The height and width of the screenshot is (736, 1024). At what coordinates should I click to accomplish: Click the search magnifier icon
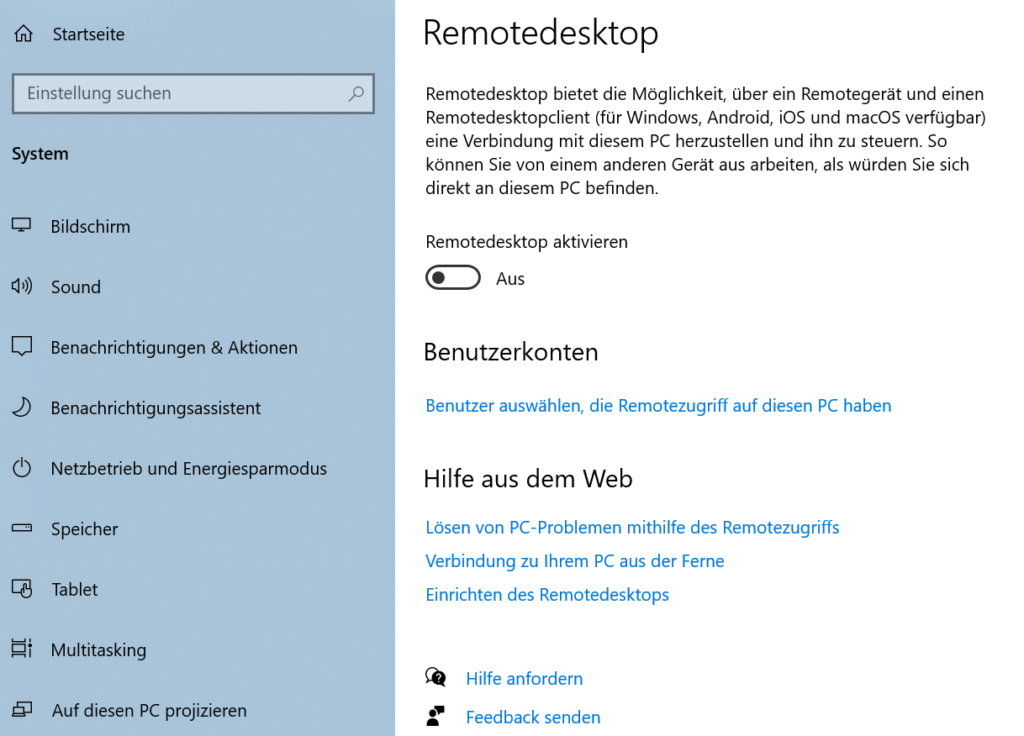(x=356, y=94)
